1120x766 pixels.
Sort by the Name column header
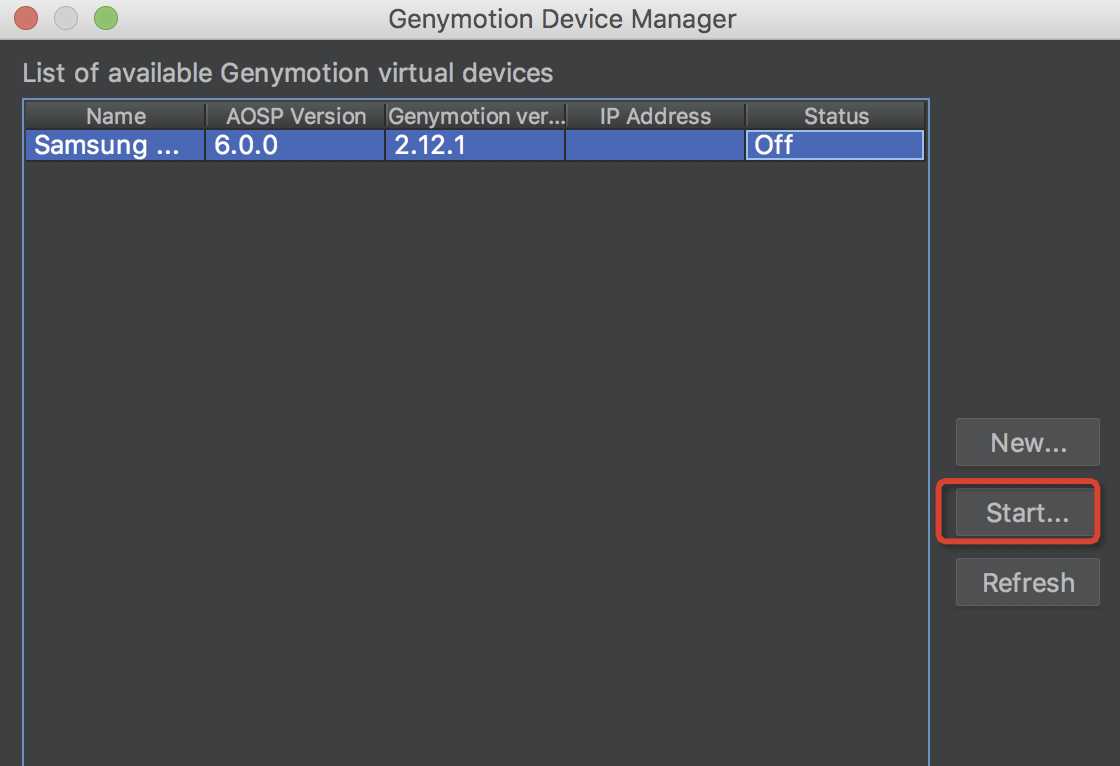tap(116, 116)
